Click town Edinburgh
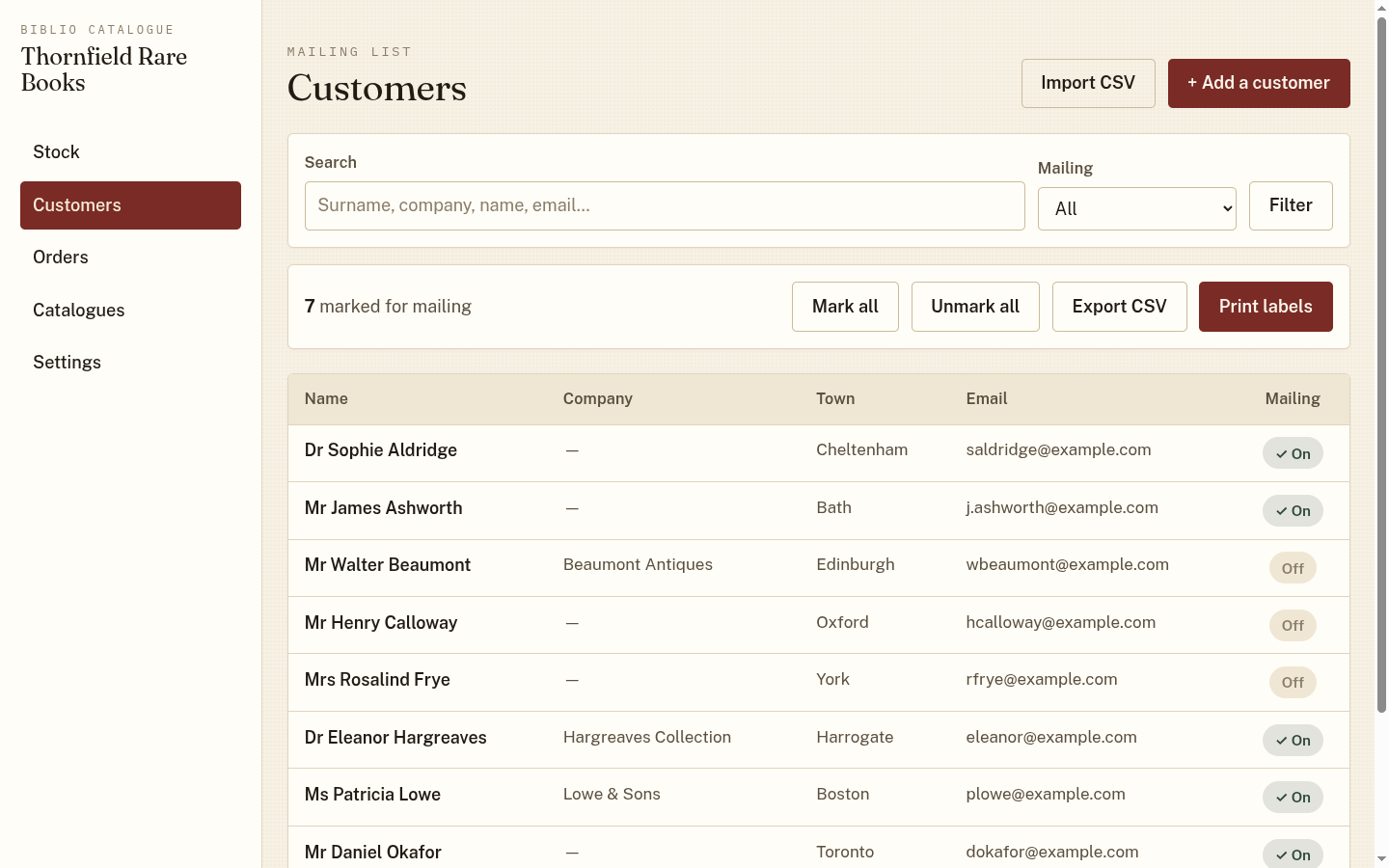The image size is (1389, 868). click(856, 565)
